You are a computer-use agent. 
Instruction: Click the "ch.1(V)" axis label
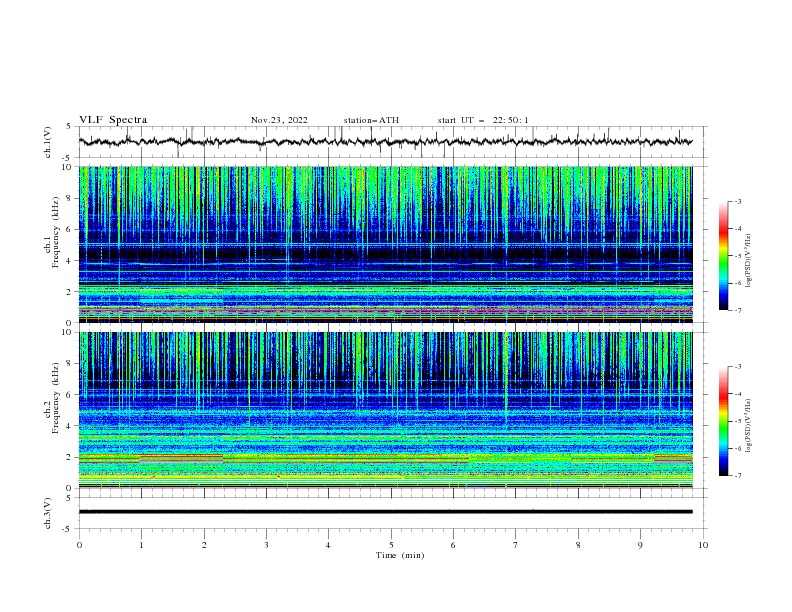48,142
